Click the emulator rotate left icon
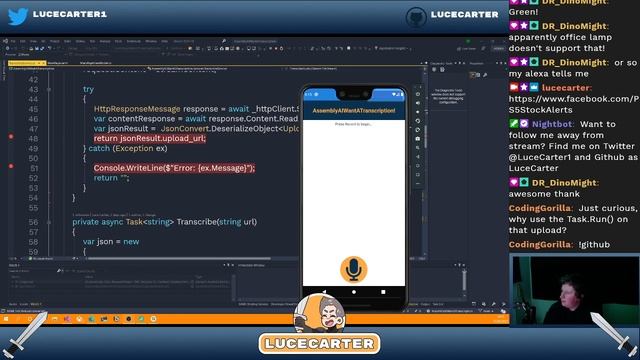Screen dimensions: 640x360 [x=418, y=121]
